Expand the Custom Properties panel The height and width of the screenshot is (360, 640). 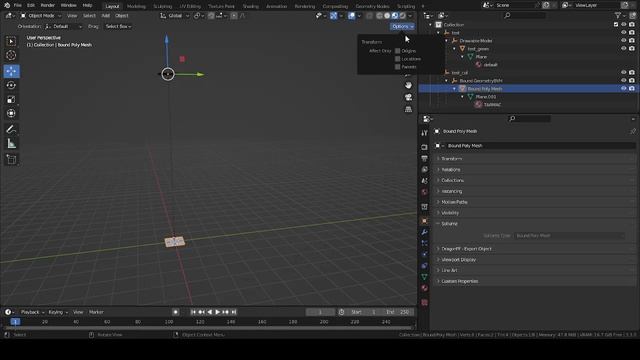click(535, 281)
